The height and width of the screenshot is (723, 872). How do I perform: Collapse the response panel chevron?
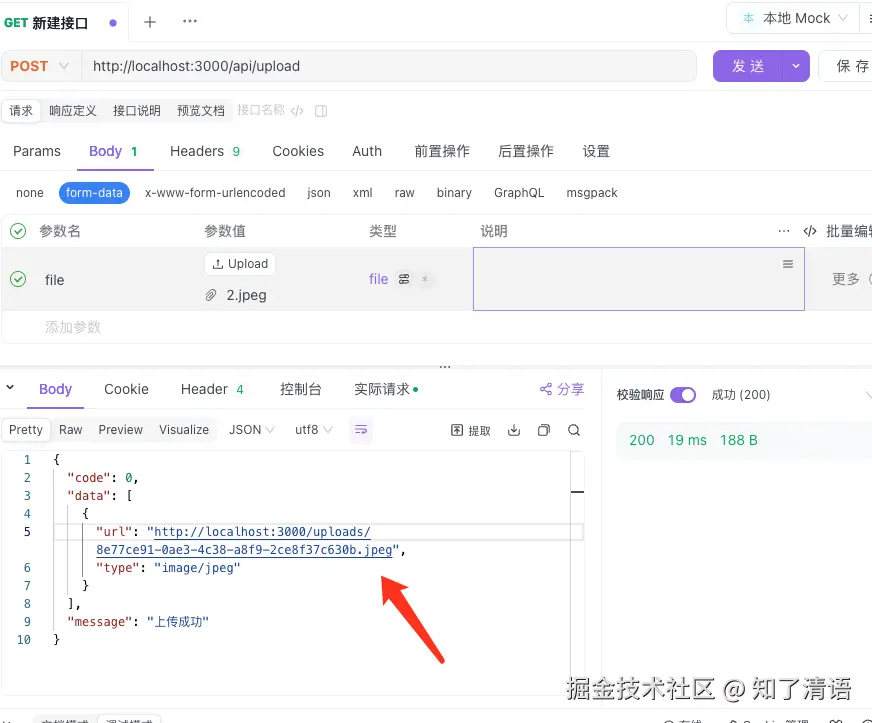[x=10, y=387]
